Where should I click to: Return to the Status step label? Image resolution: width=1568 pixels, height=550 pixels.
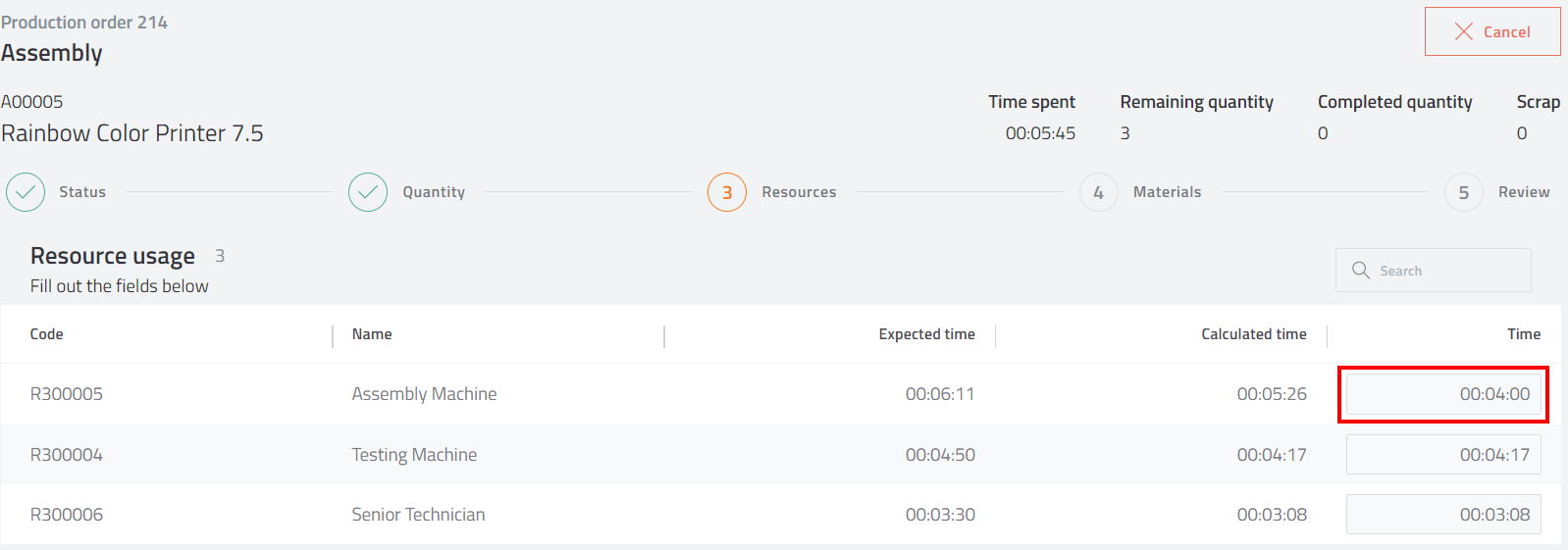click(82, 192)
